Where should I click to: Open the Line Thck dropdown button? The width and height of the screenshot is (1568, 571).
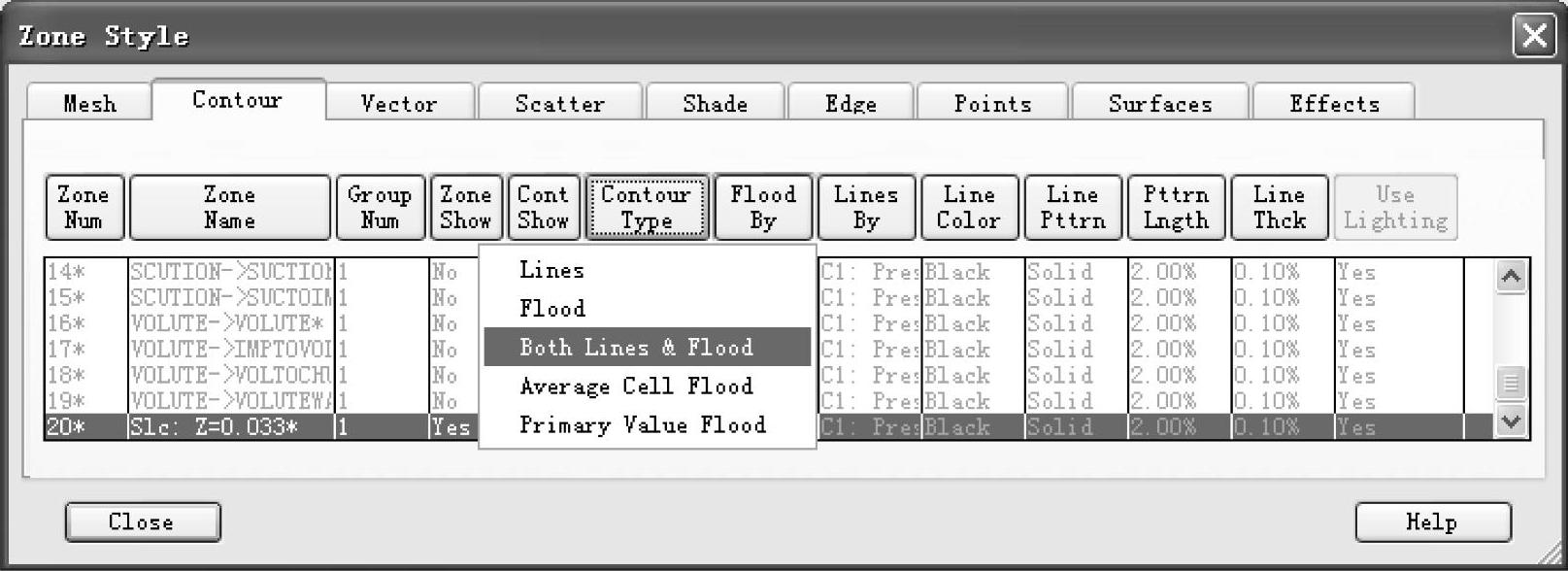pyautogui.click(x=1279, y=207)
